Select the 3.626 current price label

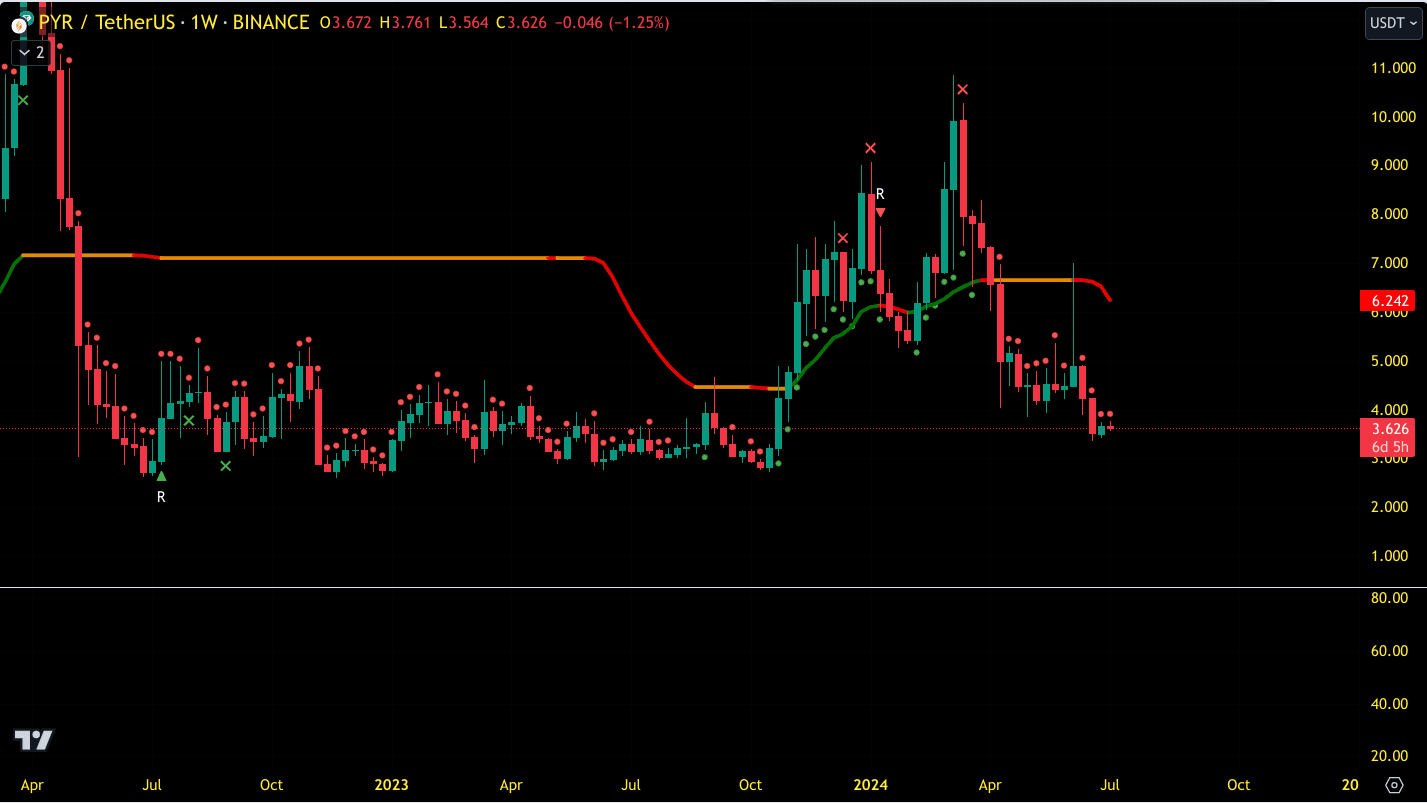click(x=1392, y=429)
